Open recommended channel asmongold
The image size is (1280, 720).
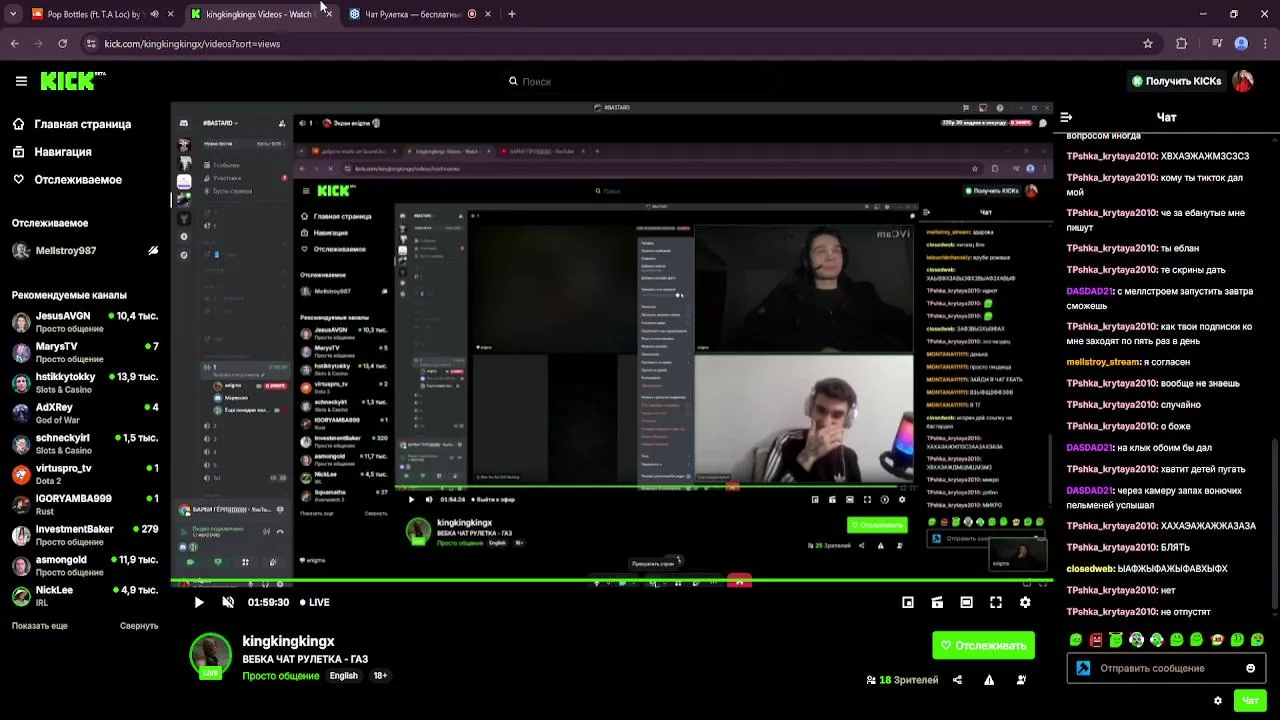click(85, 566)
